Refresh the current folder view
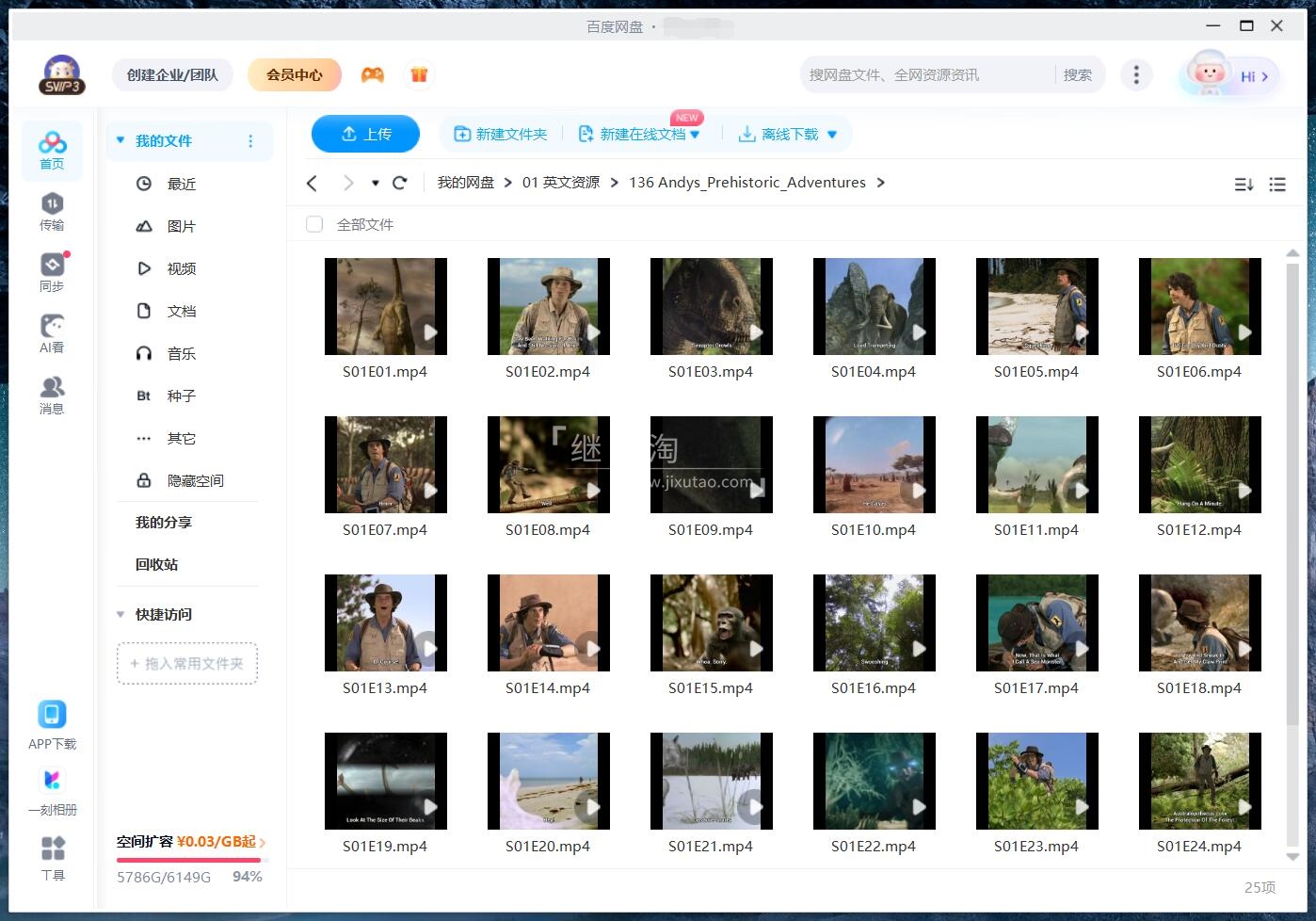1316x921 pixels. pos(400,183)
